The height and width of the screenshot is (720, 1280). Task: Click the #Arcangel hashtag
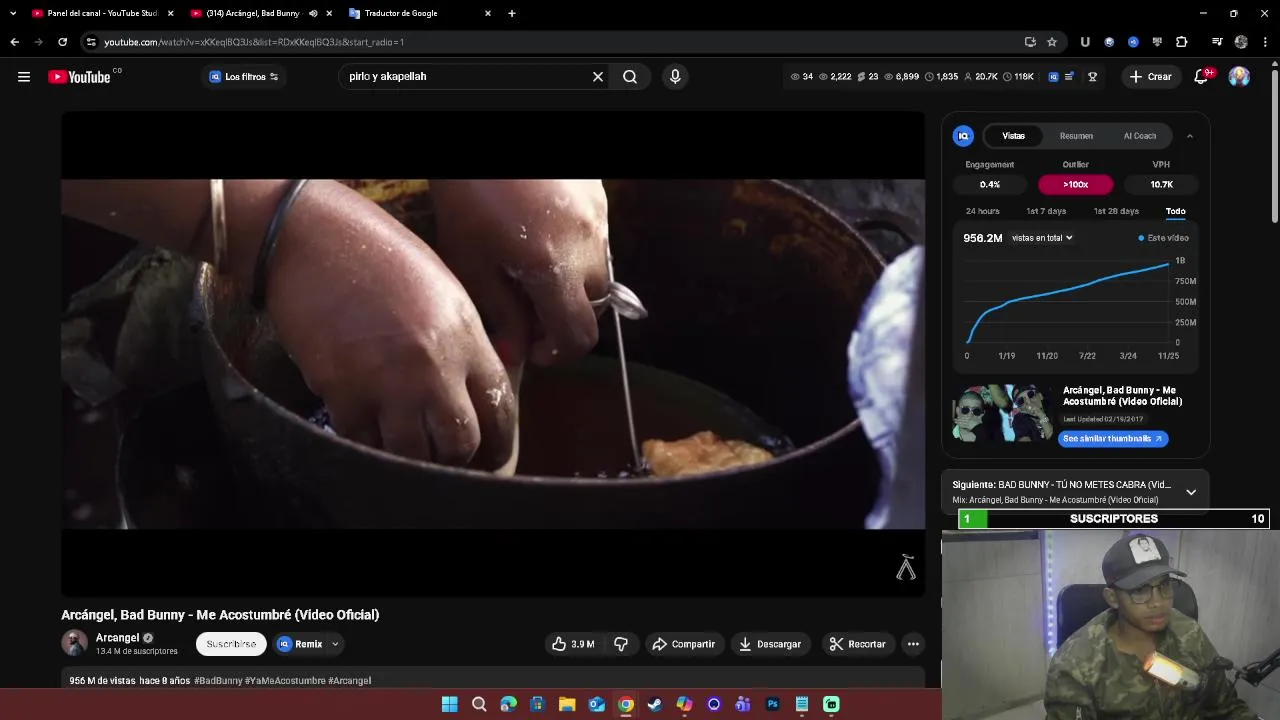pos(349,681)
